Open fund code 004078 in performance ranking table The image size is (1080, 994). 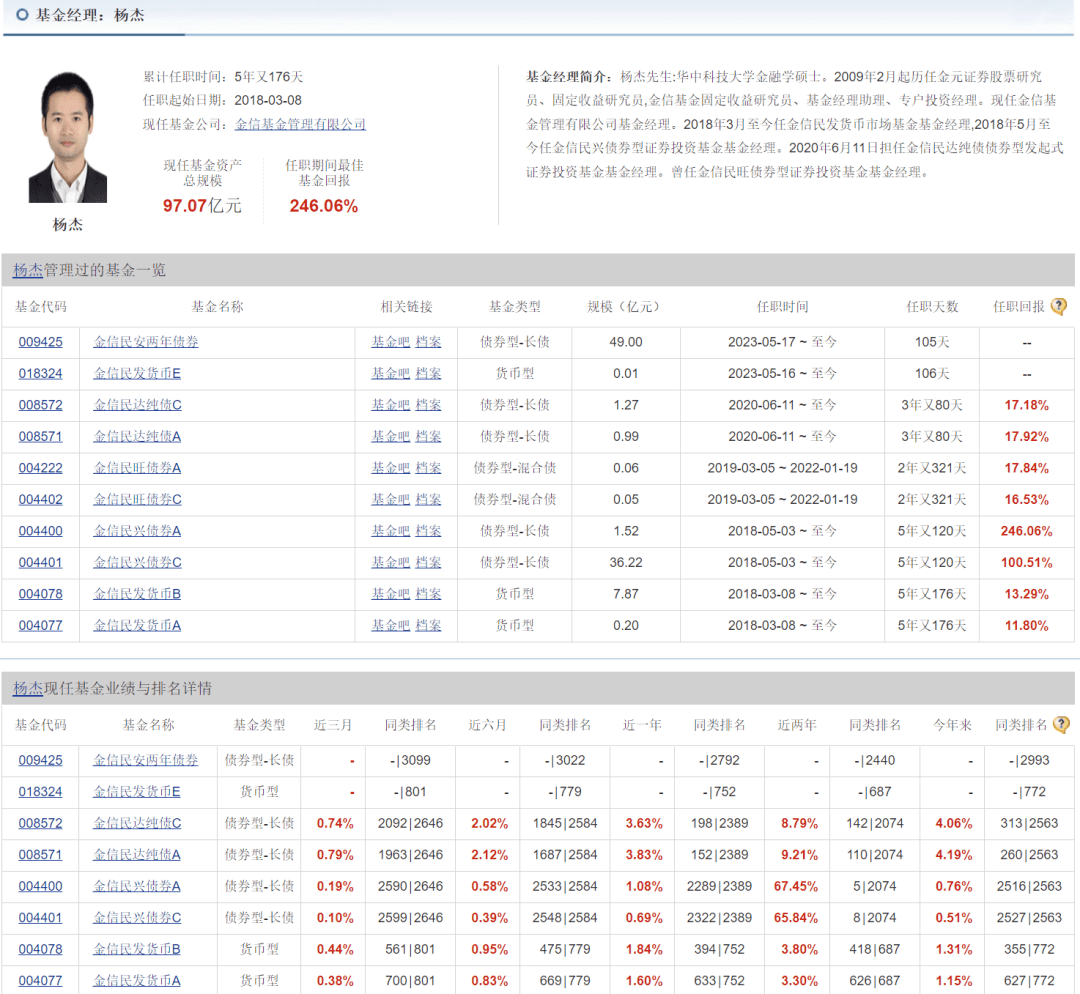pyautogui.click(x=41, y=949)
